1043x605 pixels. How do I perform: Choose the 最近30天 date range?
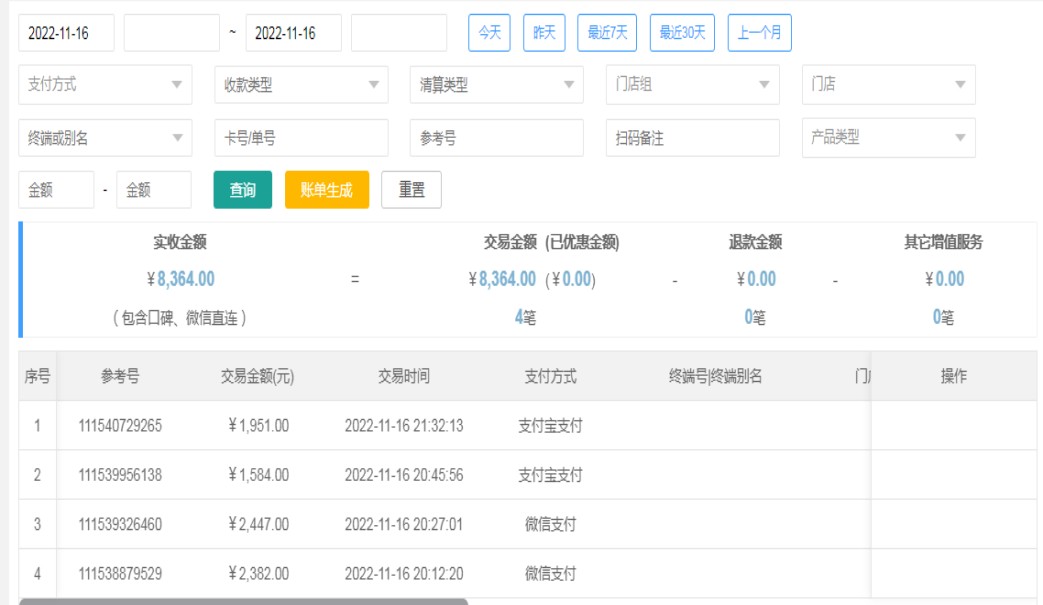tap(682, 33)
